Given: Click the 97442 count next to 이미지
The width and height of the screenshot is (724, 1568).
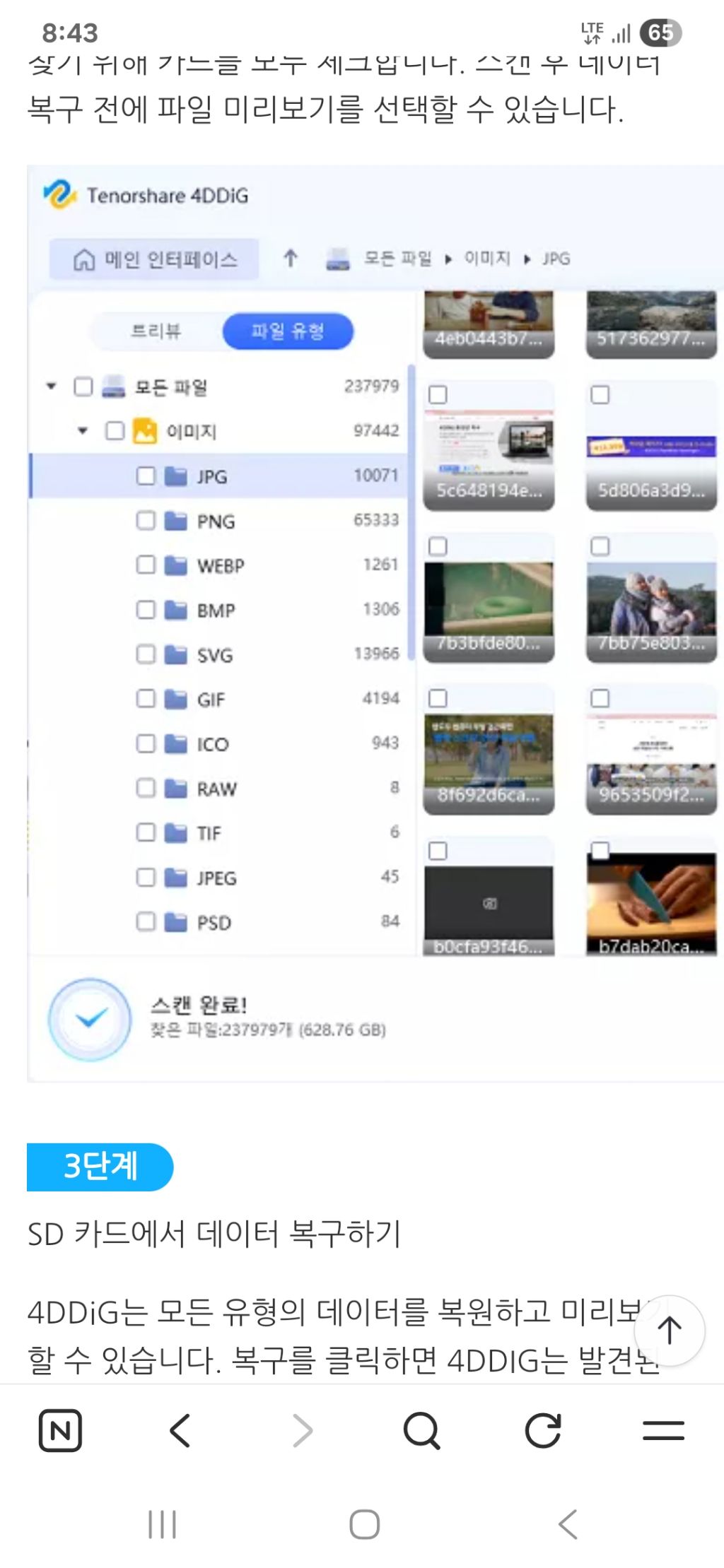Looking at the screenshot, I should 376,430.
